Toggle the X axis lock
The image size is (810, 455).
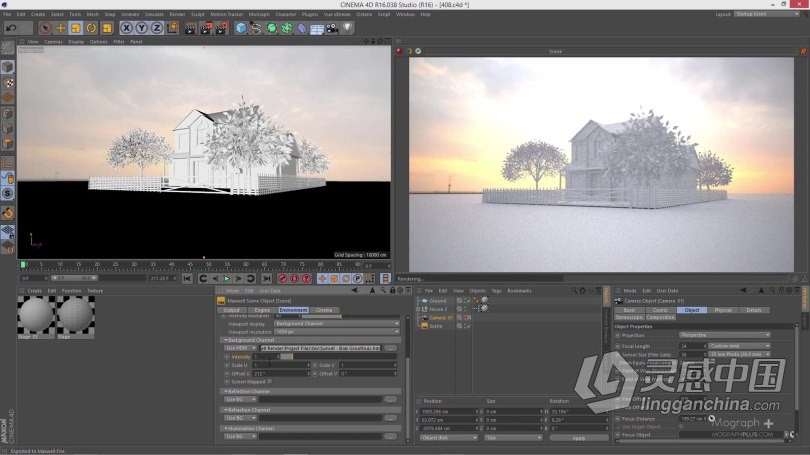[x=126, y=28]
